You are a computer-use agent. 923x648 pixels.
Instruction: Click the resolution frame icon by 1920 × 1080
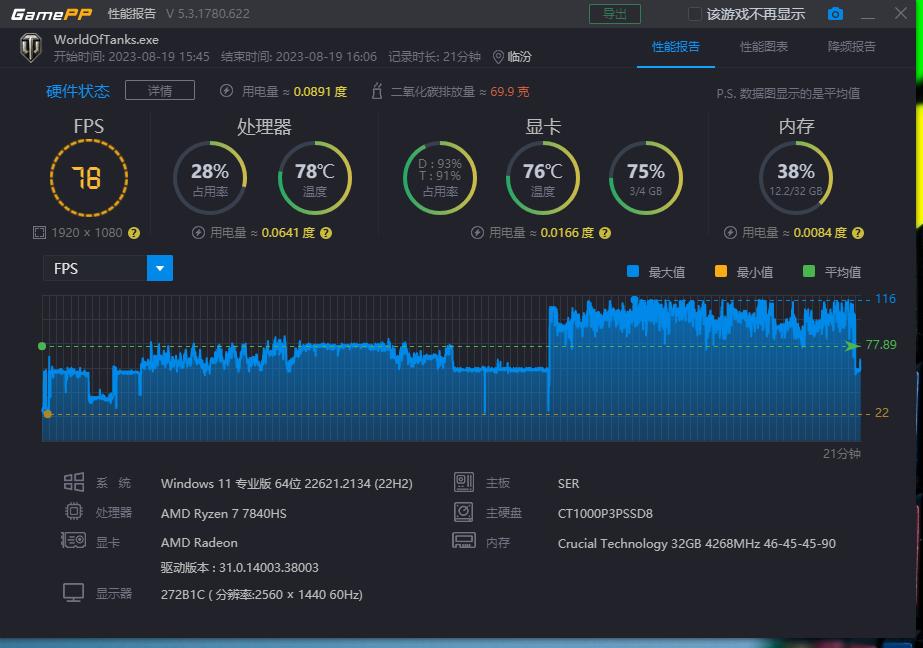(39, 232)
